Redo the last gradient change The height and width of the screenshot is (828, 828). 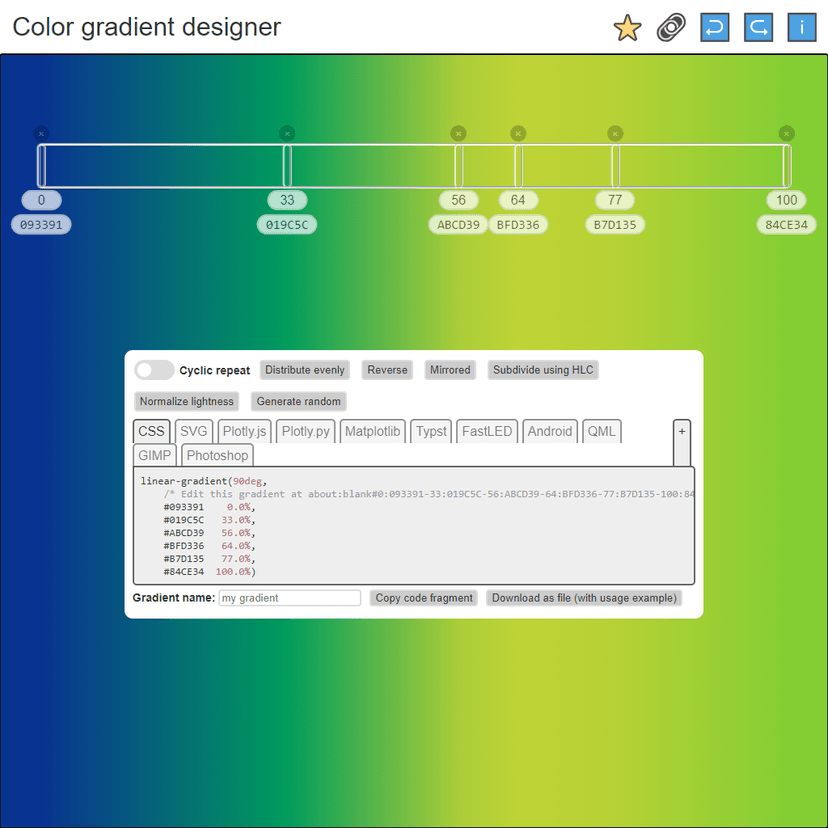pyautogui.click(x=758, y=27)
